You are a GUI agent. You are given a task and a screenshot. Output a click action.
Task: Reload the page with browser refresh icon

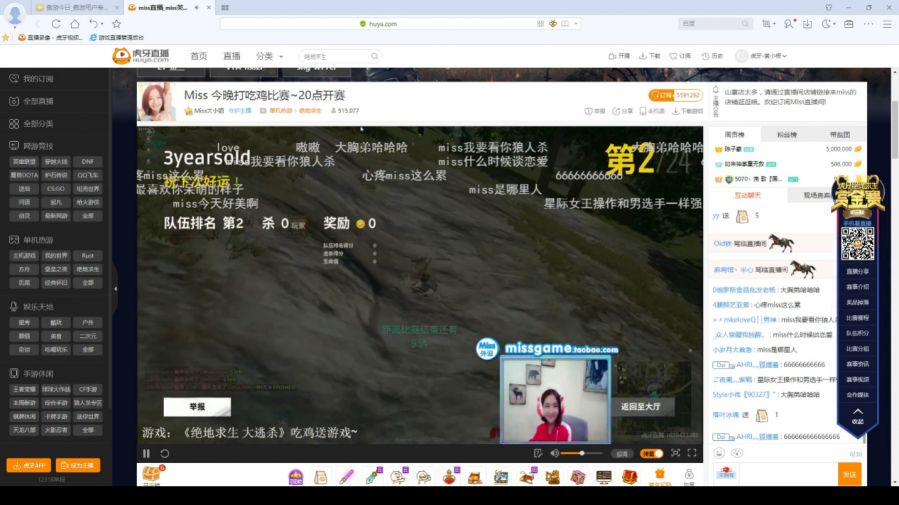coord(56,24)
